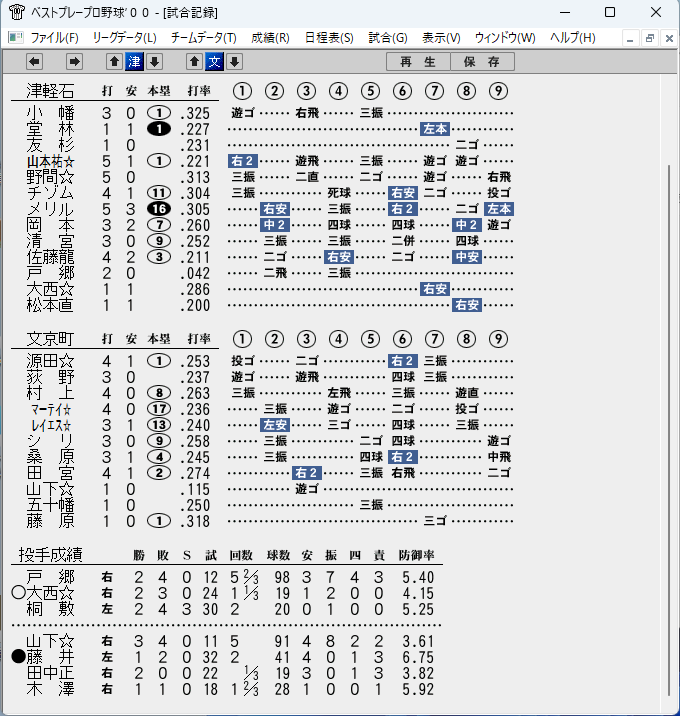Image resolution: width=680 pixels, height=716 pixels.
Task: Click the right arrow next game button
Action: coord(74,62)
